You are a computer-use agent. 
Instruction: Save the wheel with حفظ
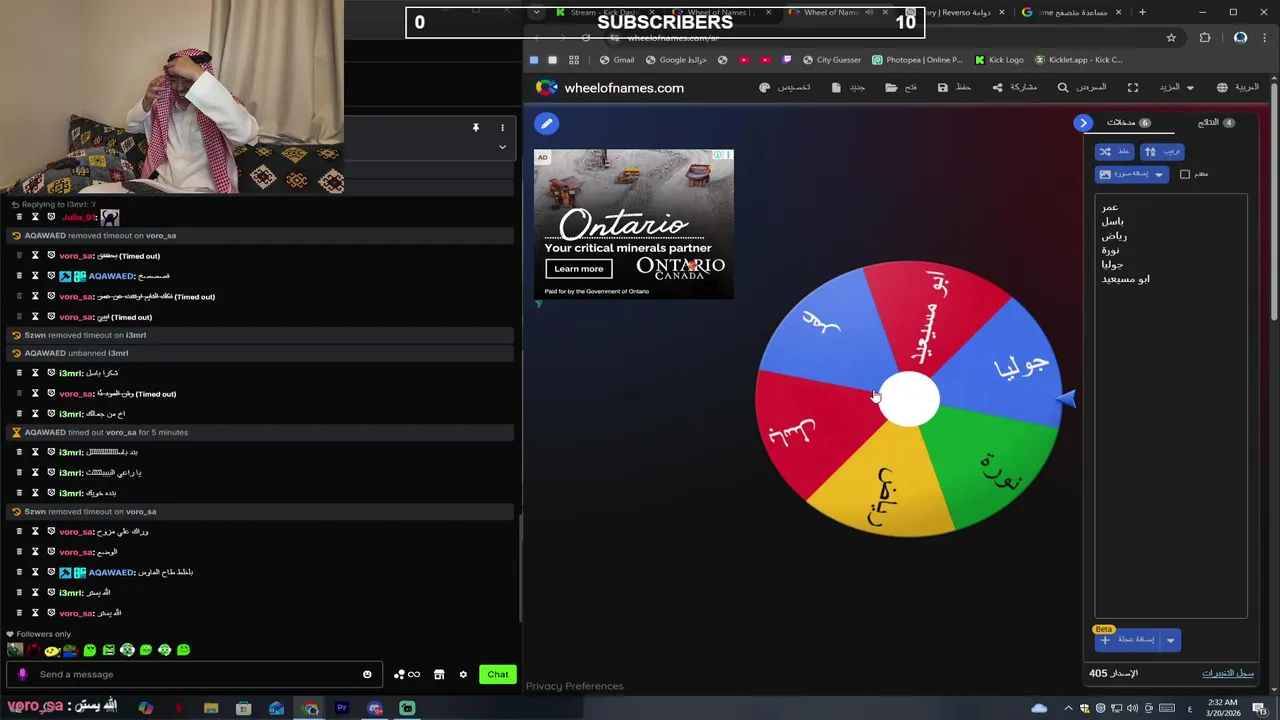pos(954,87)
